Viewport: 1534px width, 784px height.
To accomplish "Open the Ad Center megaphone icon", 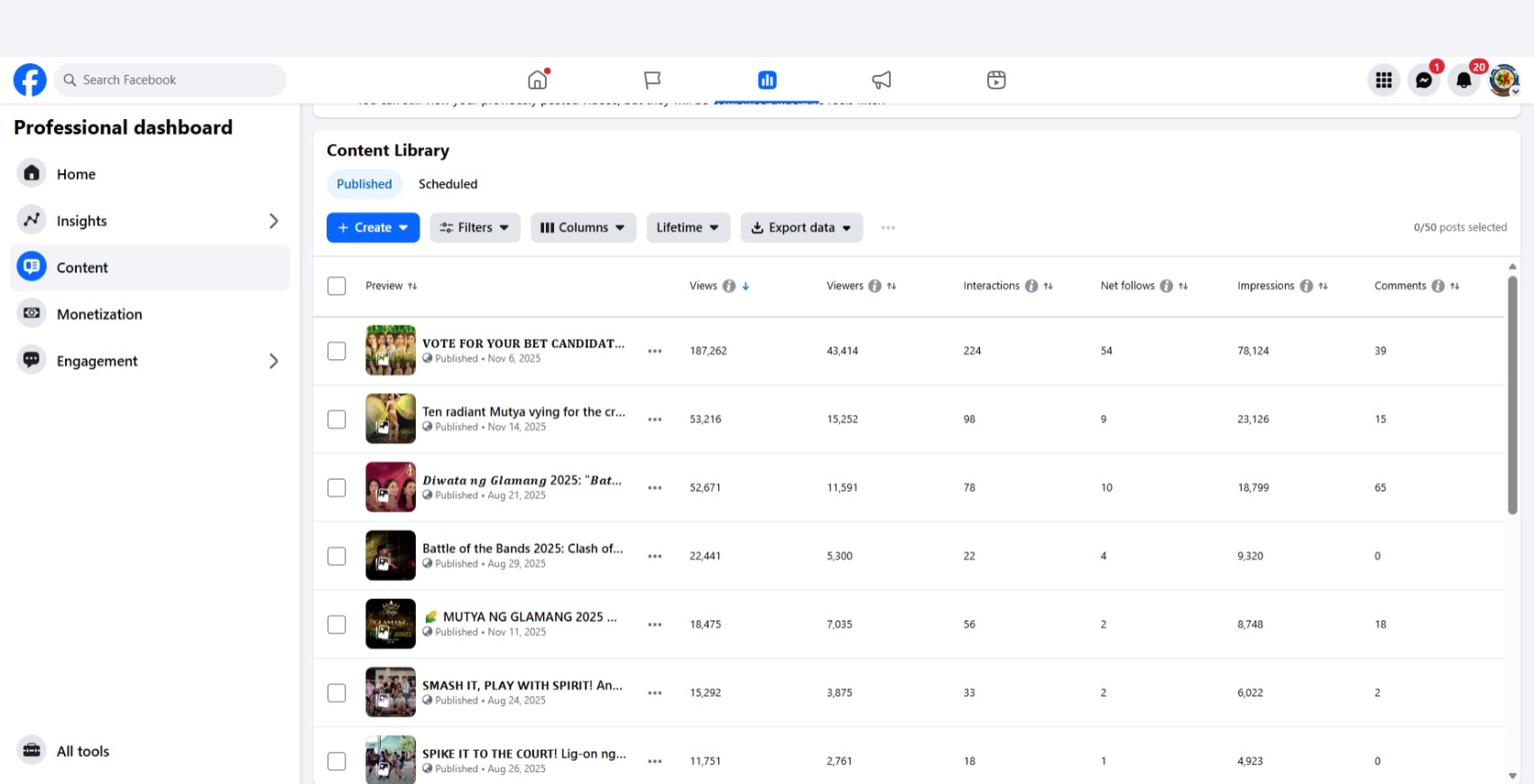I will click(882, 80).
